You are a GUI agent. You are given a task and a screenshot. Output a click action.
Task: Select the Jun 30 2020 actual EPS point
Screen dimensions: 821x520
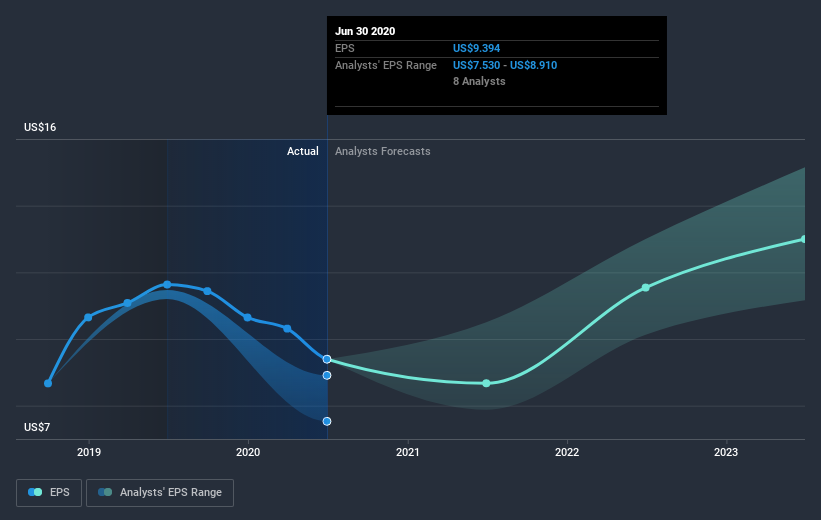(x=327, y=359)
